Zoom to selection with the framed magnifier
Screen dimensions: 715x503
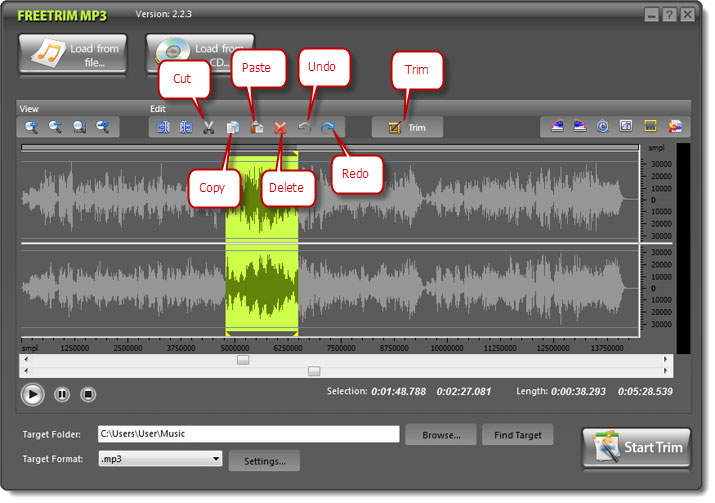click(79, 127)
